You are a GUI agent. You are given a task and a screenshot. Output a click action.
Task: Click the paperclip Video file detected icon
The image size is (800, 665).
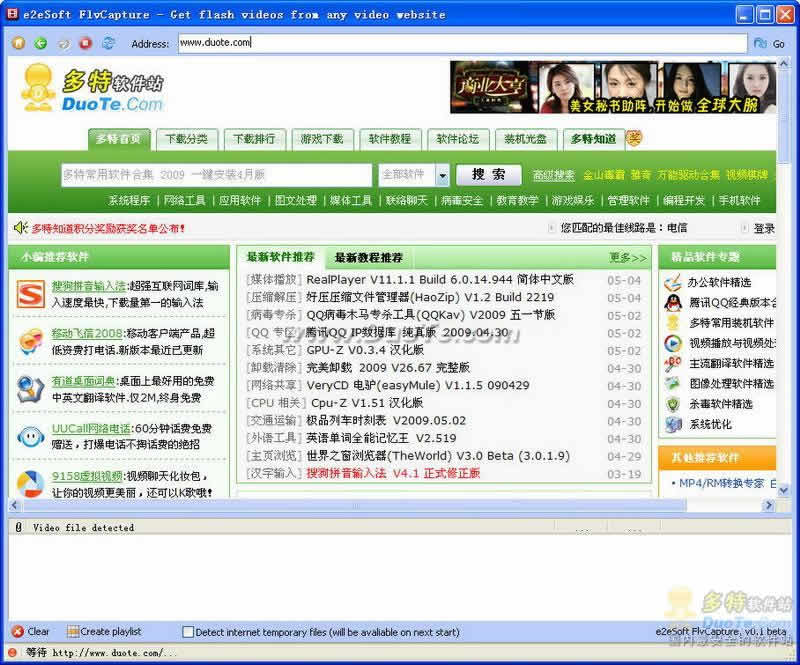19,527
